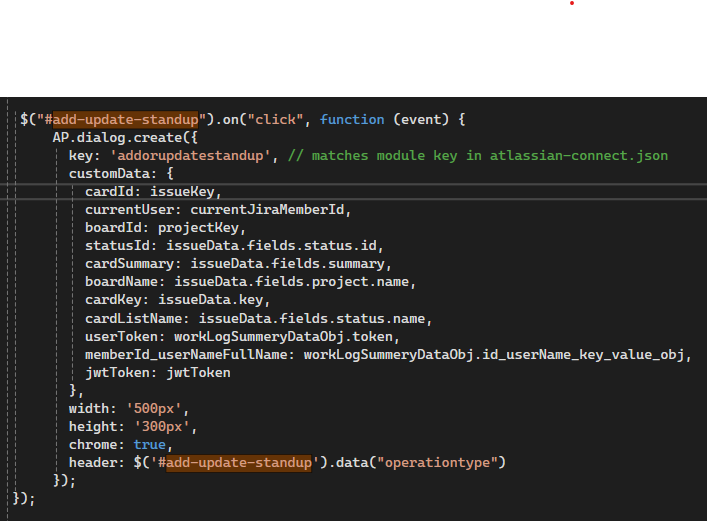Click the green matches module key comment

478,156
